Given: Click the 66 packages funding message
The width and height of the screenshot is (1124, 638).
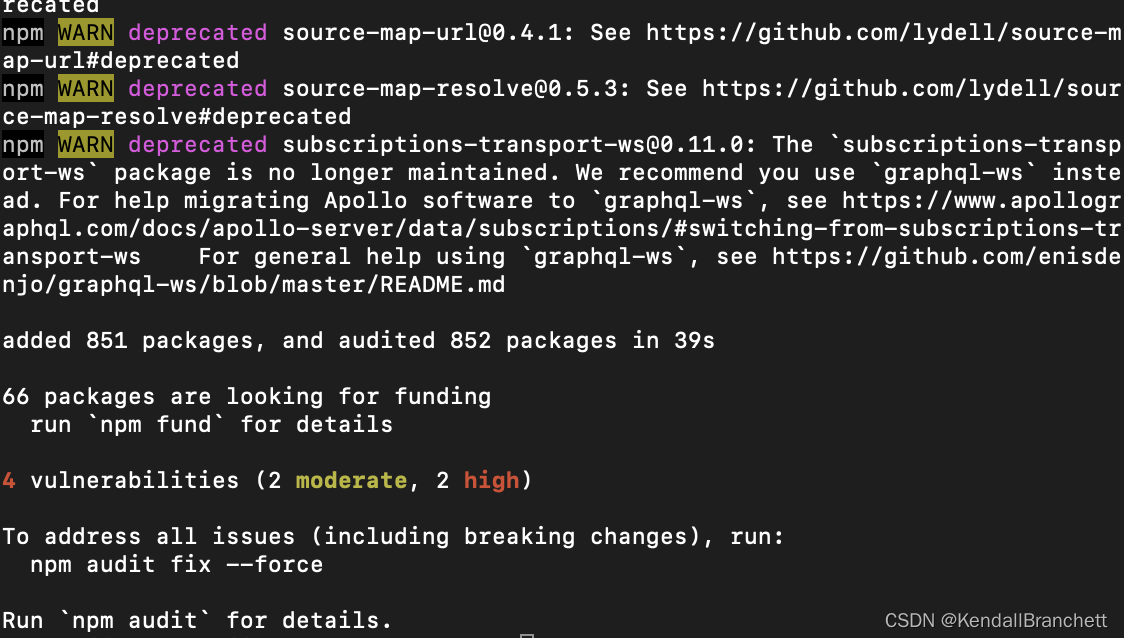Looking at the screenshot, I should pyautogui.click(x=245, y=396).
